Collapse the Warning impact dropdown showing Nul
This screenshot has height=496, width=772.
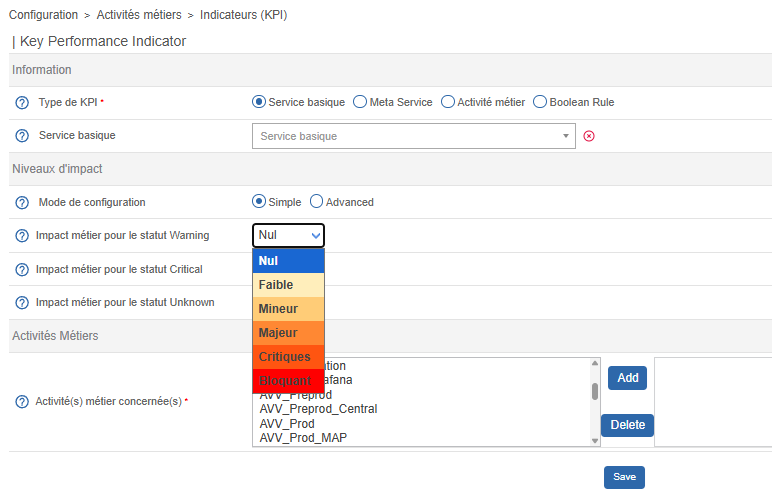click(288, 236)
